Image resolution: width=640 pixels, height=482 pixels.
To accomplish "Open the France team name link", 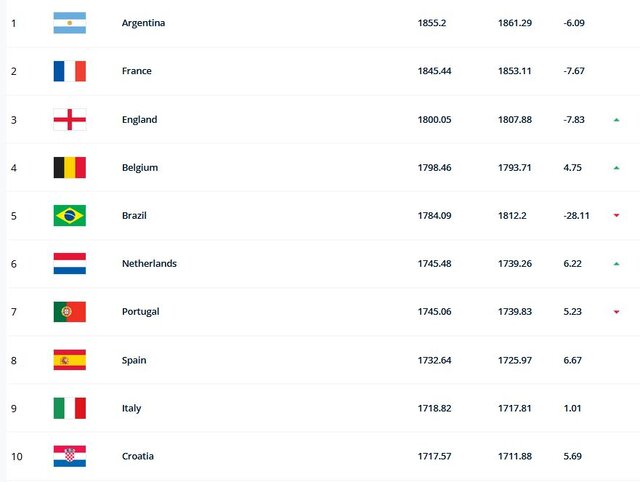I will [x=136, y=71].
